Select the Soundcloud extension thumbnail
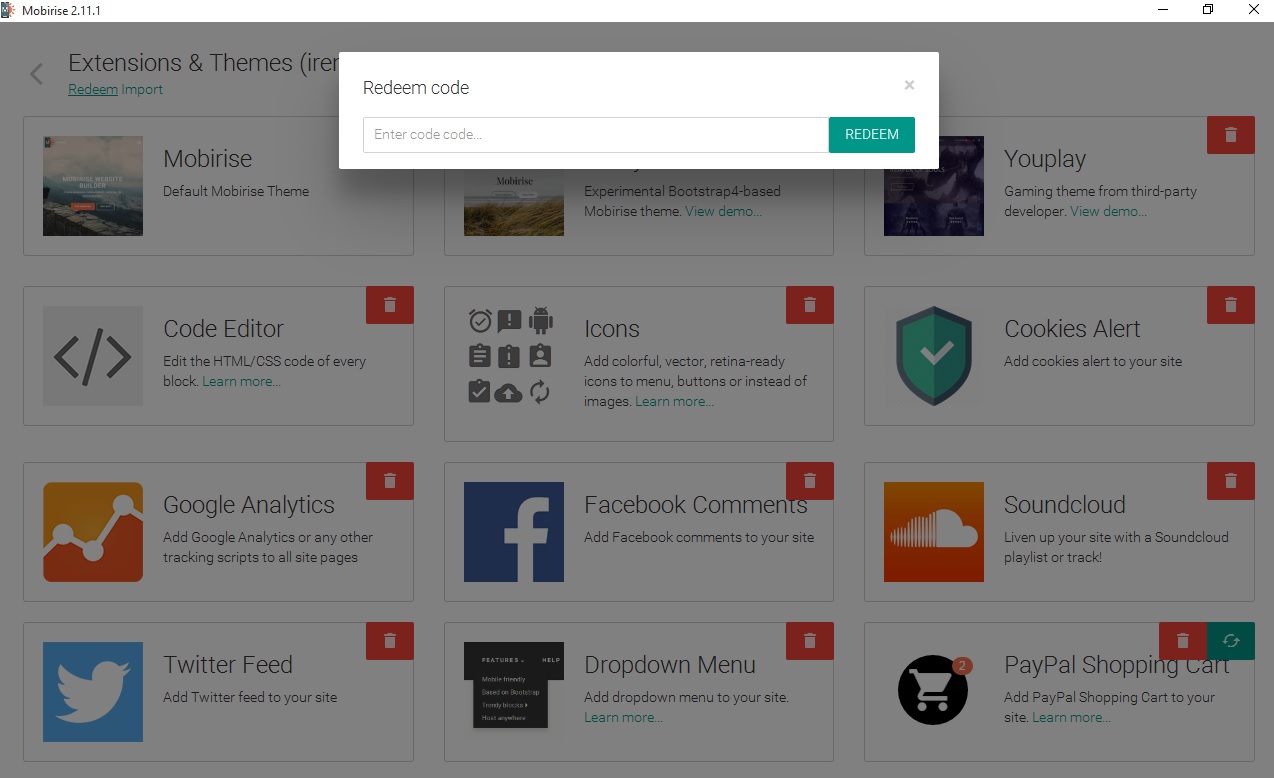Screen dimensions: 1274x778 pos(933,532)
